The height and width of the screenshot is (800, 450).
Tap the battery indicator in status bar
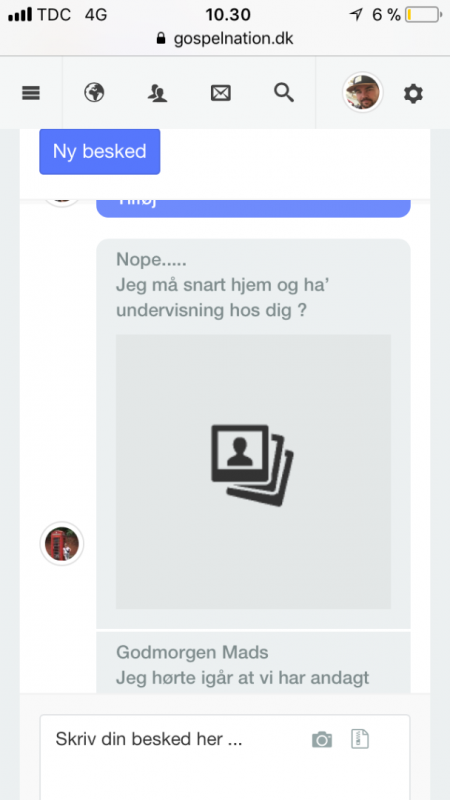click(423, 15)
